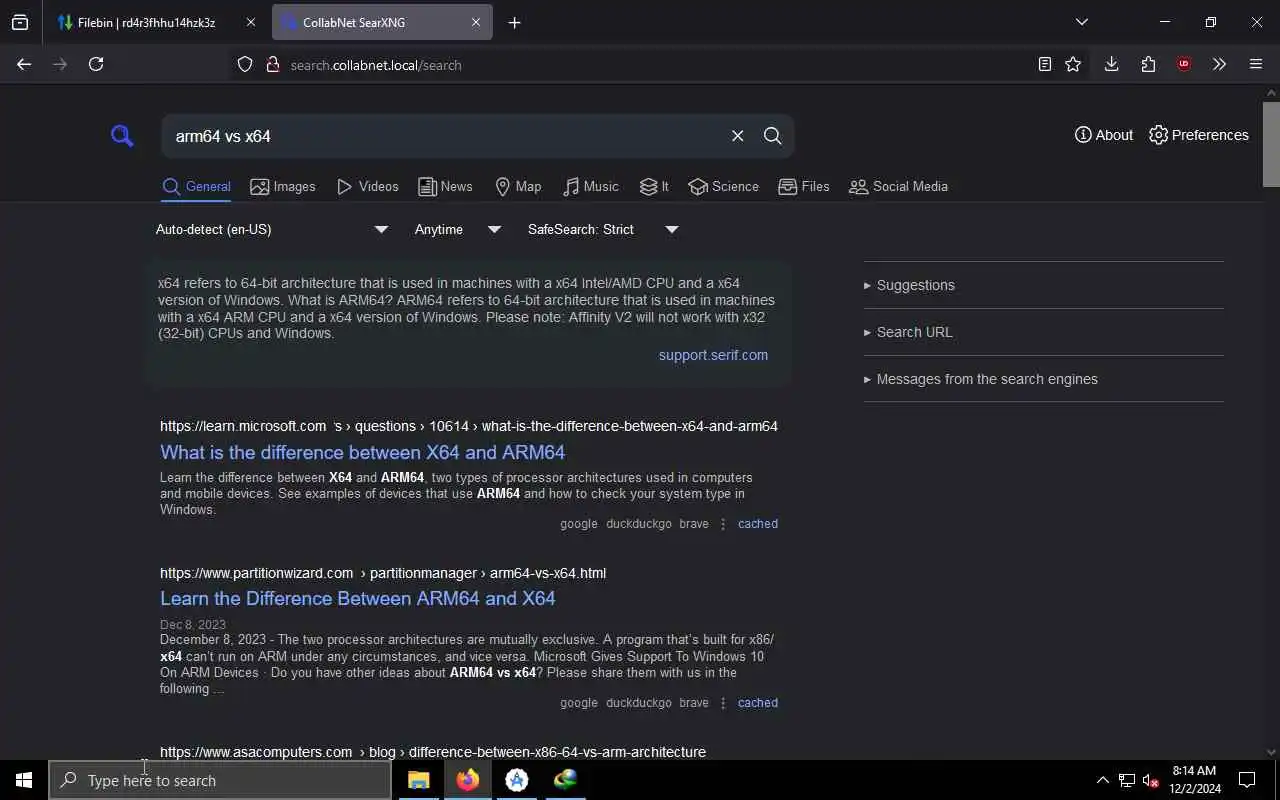
Task: Switch to the Social Media tab
Action: click(898, 187)
